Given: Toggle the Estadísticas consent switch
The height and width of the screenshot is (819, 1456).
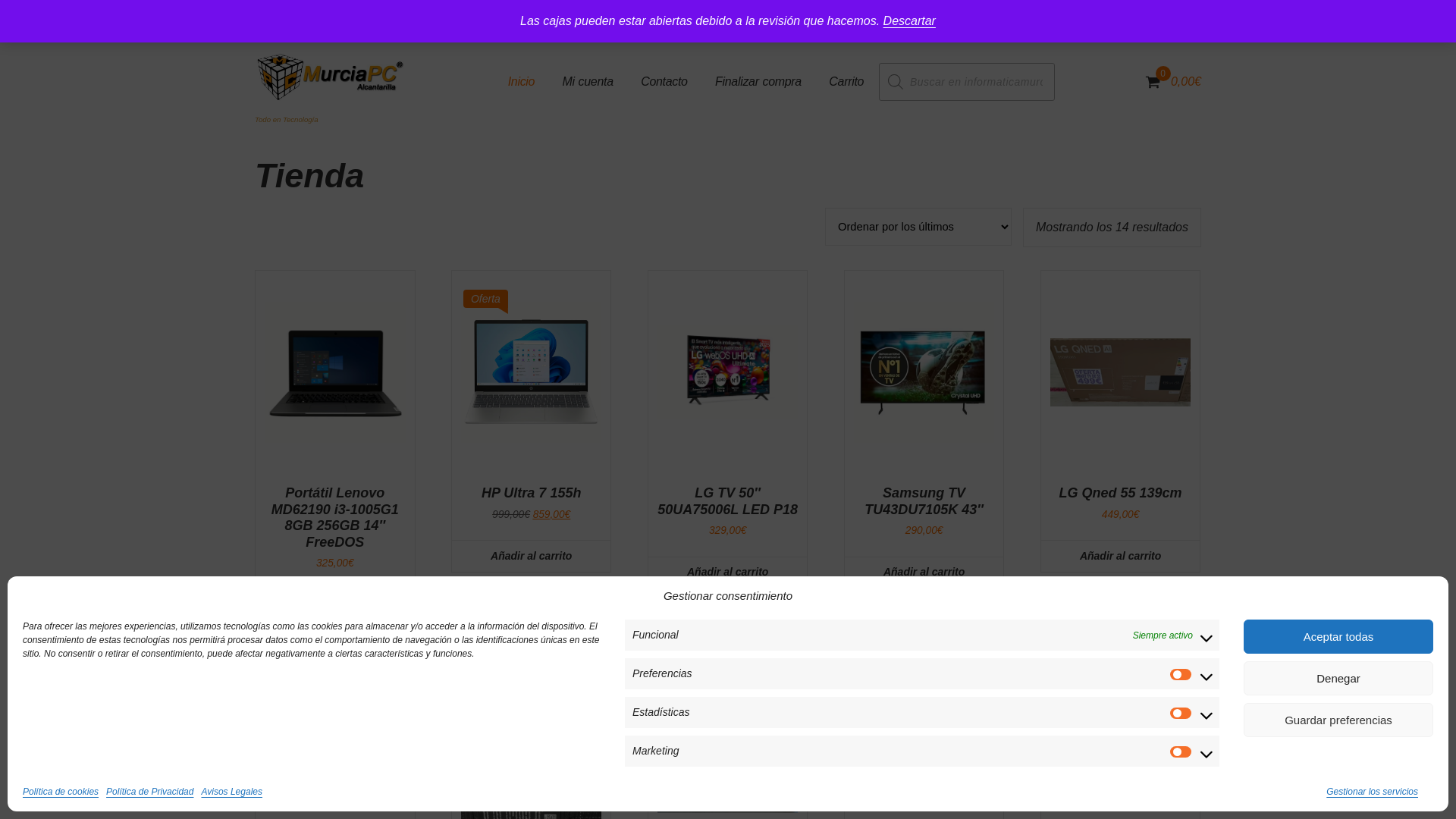Looking at the screenshot, I should (x=1181, y=713).
